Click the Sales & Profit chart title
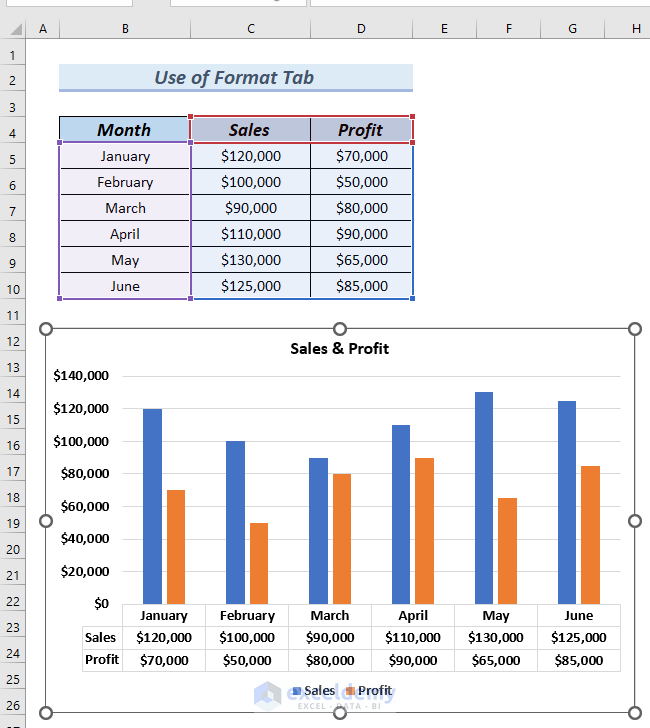The width and height of the screenshot is (650, 728). [x=339, y=349]
